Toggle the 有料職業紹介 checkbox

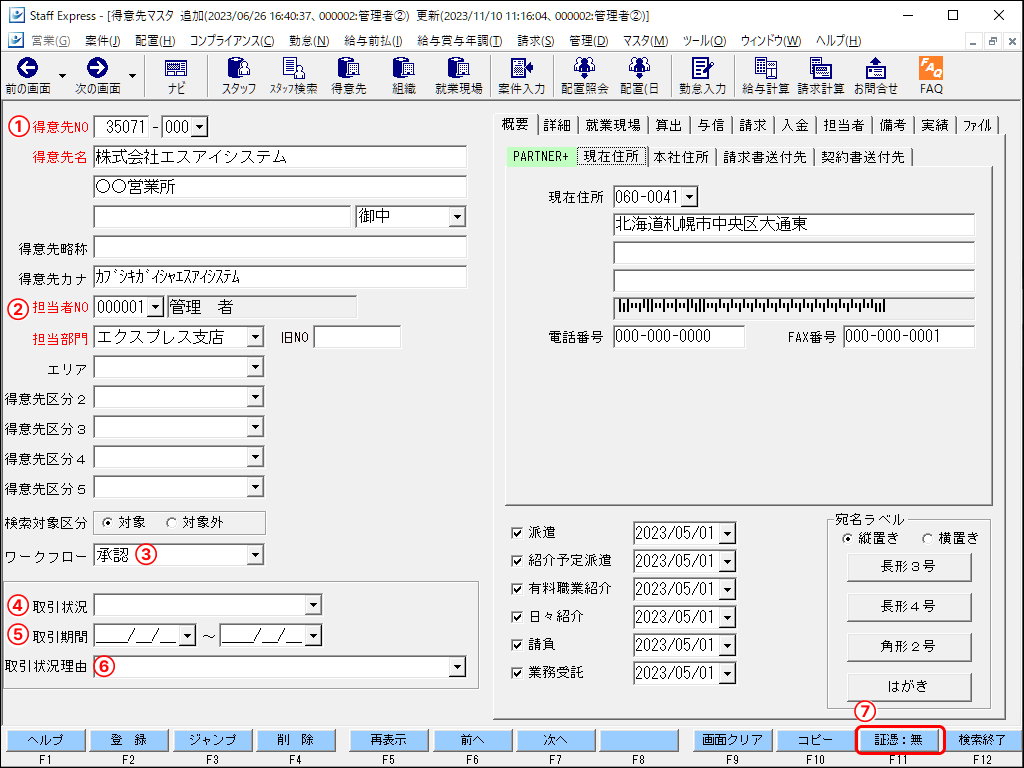(x=517, y=589)
